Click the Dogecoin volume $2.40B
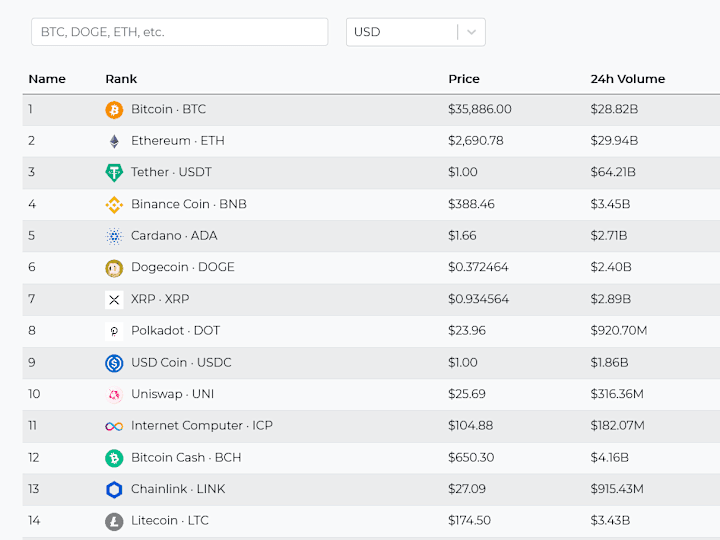 click(611, 267)
